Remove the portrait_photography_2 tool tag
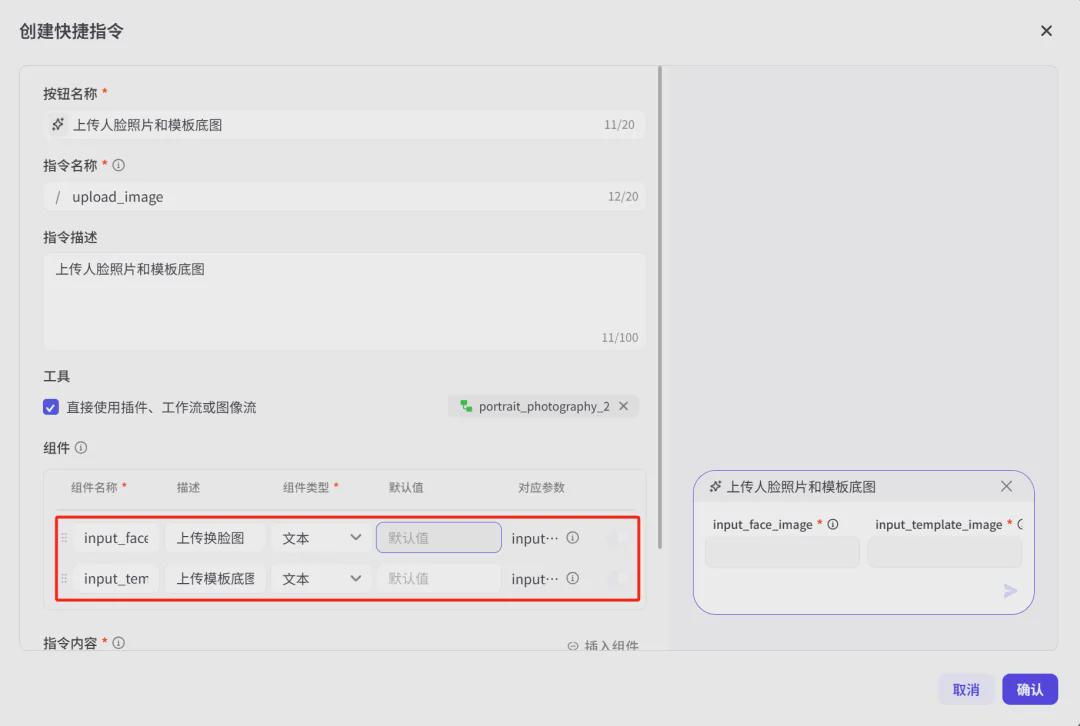 point(624,406)
